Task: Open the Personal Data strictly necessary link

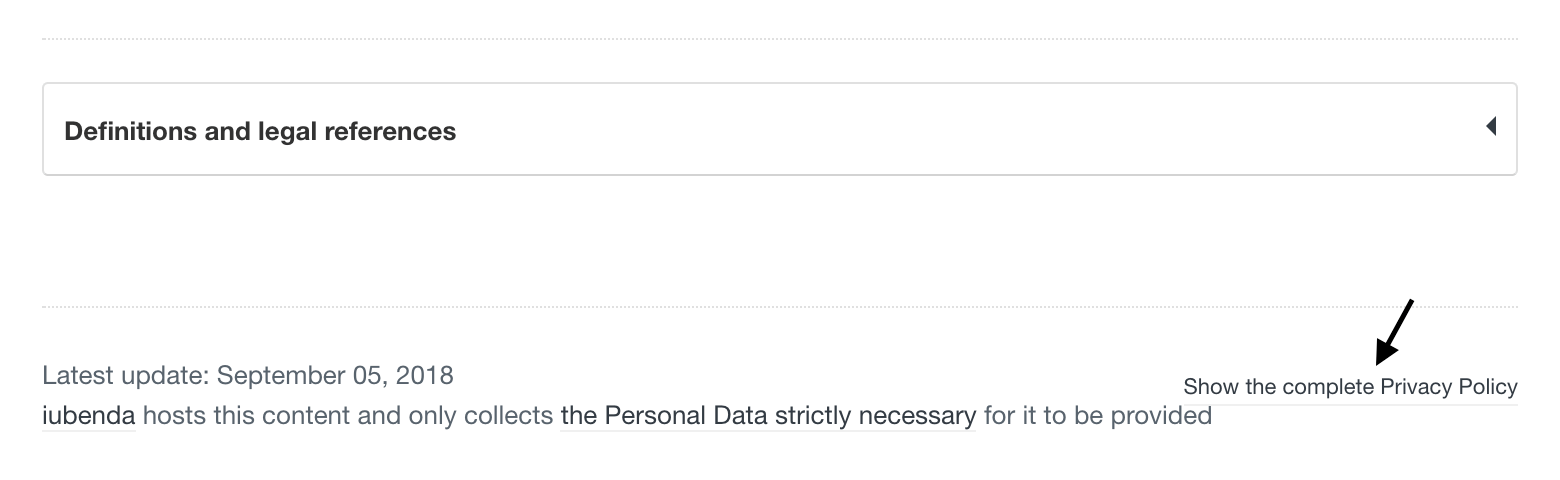Action: [768, 415]
